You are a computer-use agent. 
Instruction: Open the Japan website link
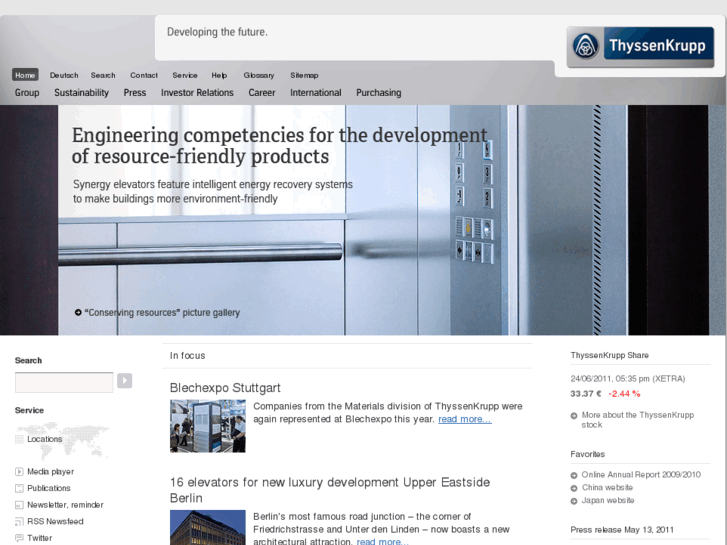pos(608,501)
